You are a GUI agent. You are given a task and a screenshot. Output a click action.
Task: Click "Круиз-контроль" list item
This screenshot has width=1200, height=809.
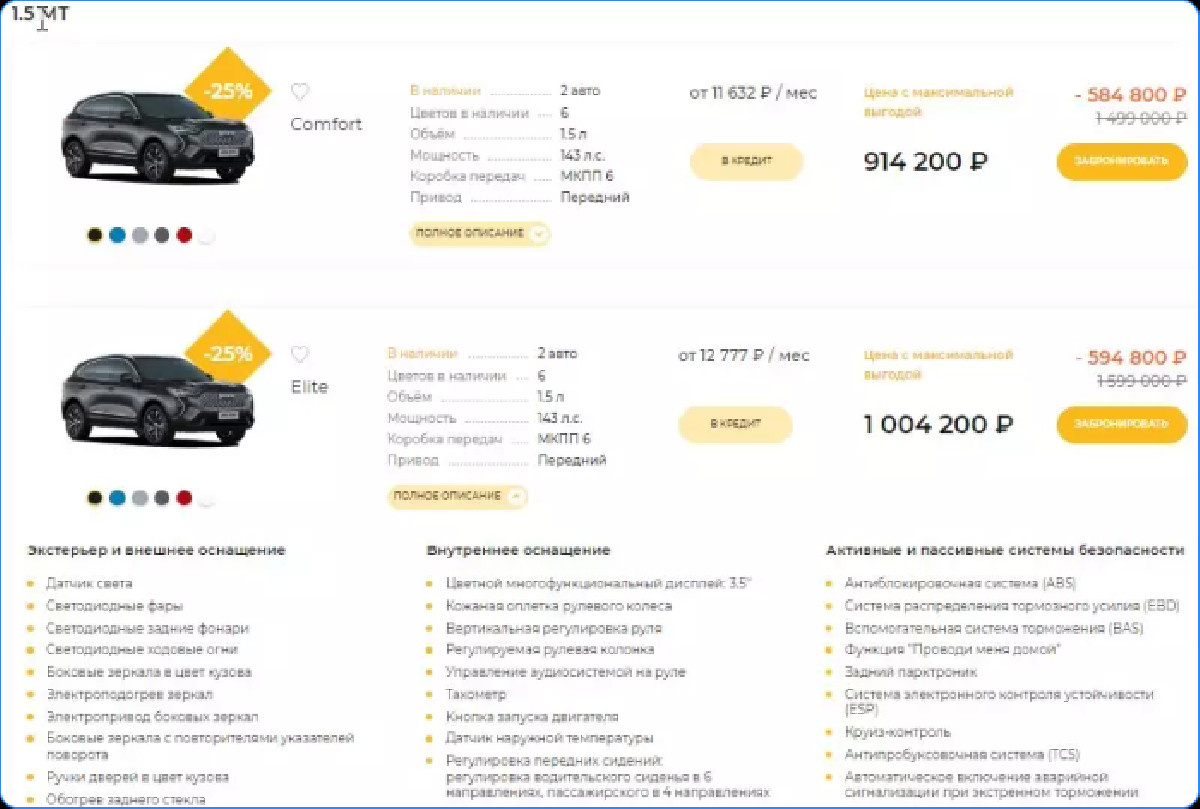[x=898, y=732]
